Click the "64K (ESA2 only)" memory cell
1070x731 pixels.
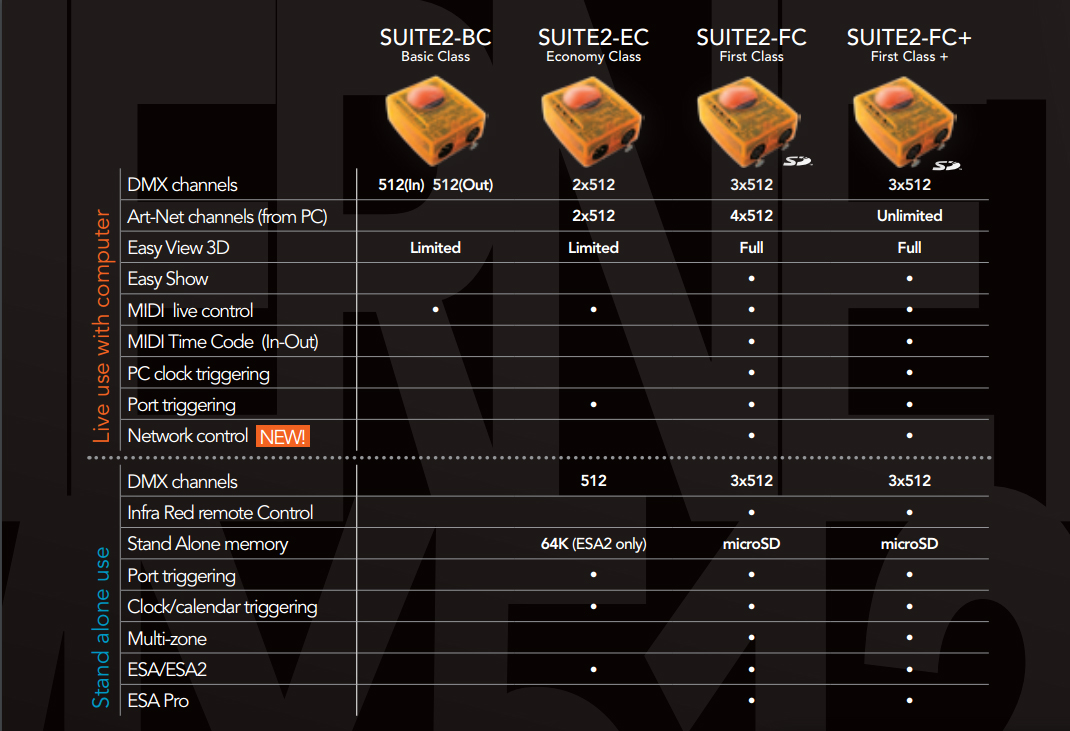[x=594, y=544]
